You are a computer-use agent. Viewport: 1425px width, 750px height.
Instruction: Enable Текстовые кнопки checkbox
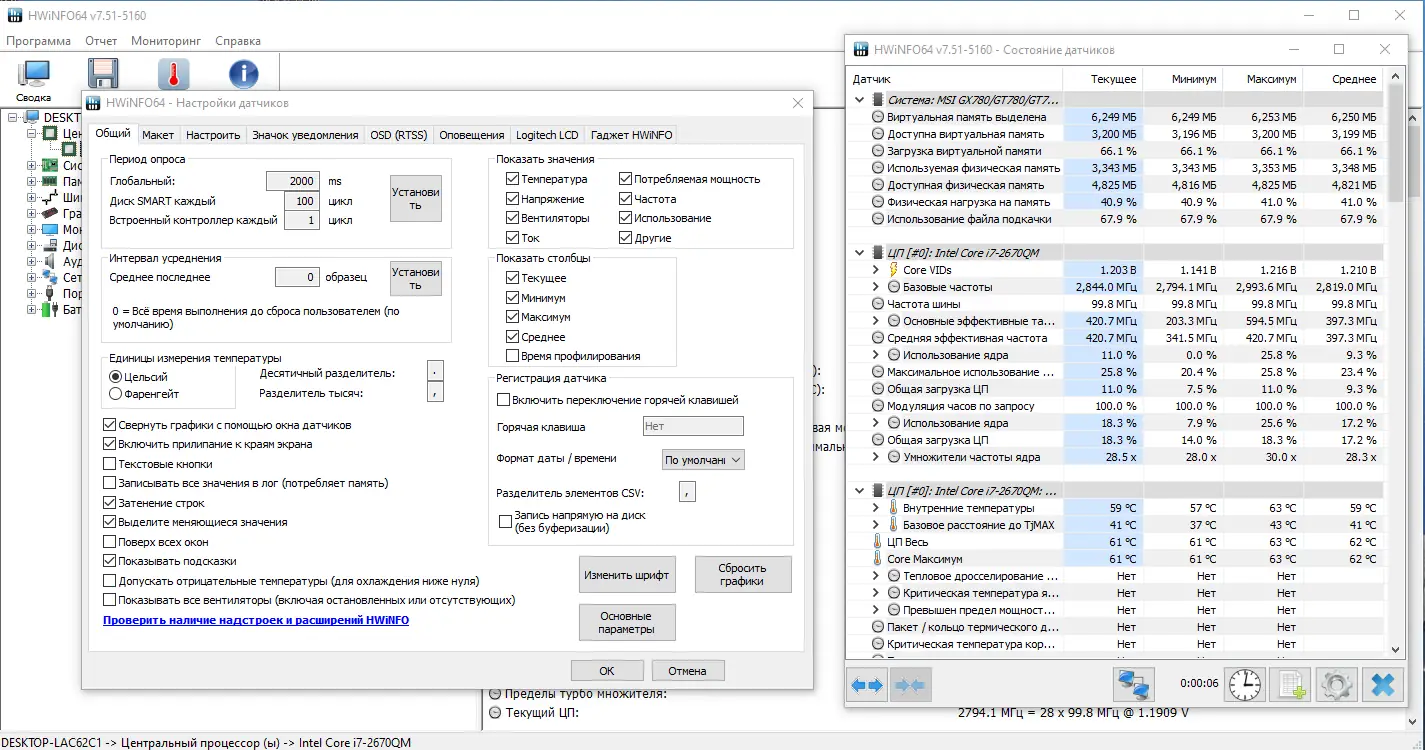110,464
